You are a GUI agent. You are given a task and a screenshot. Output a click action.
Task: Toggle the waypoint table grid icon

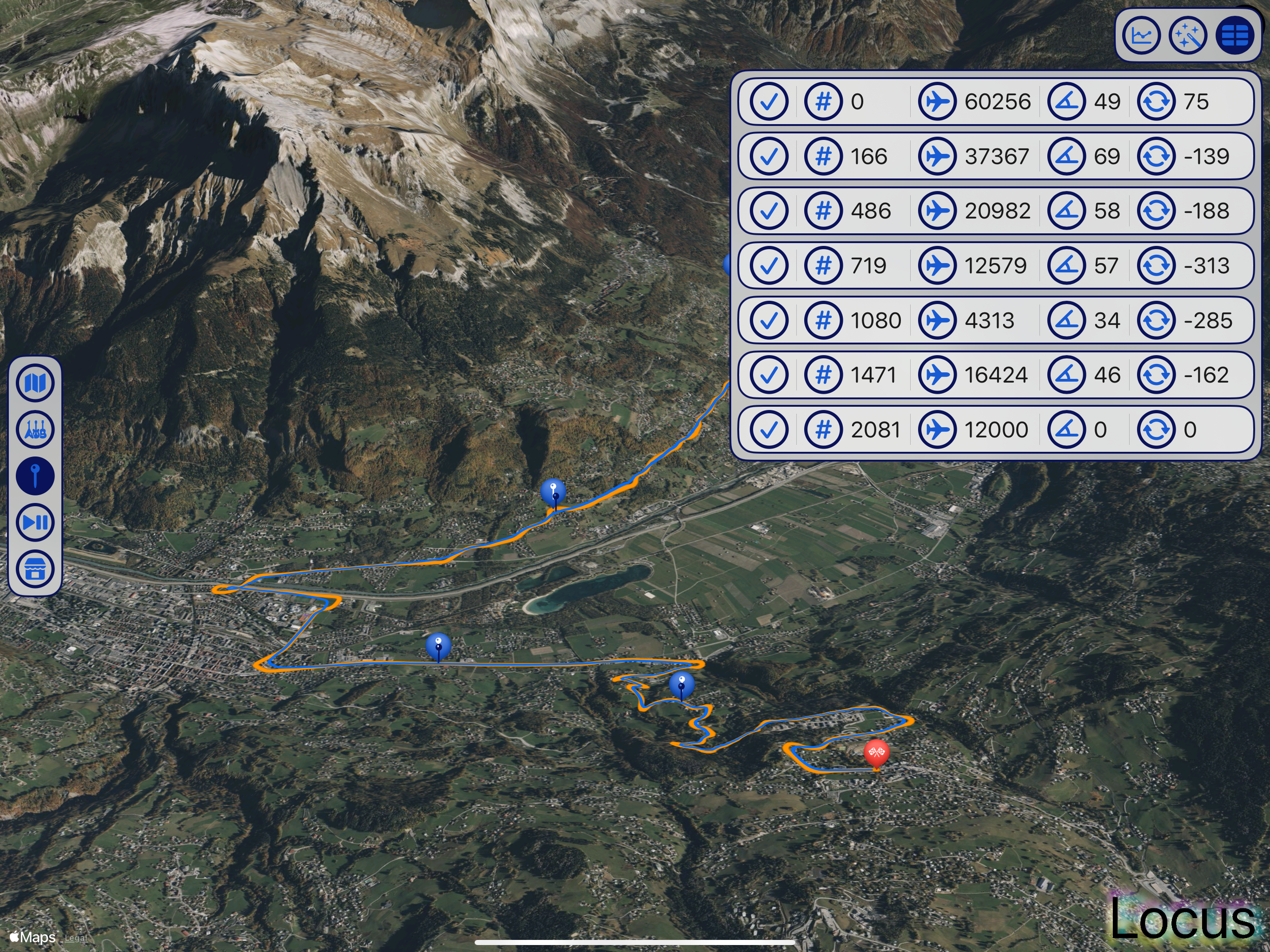(x=1234, y=36)
